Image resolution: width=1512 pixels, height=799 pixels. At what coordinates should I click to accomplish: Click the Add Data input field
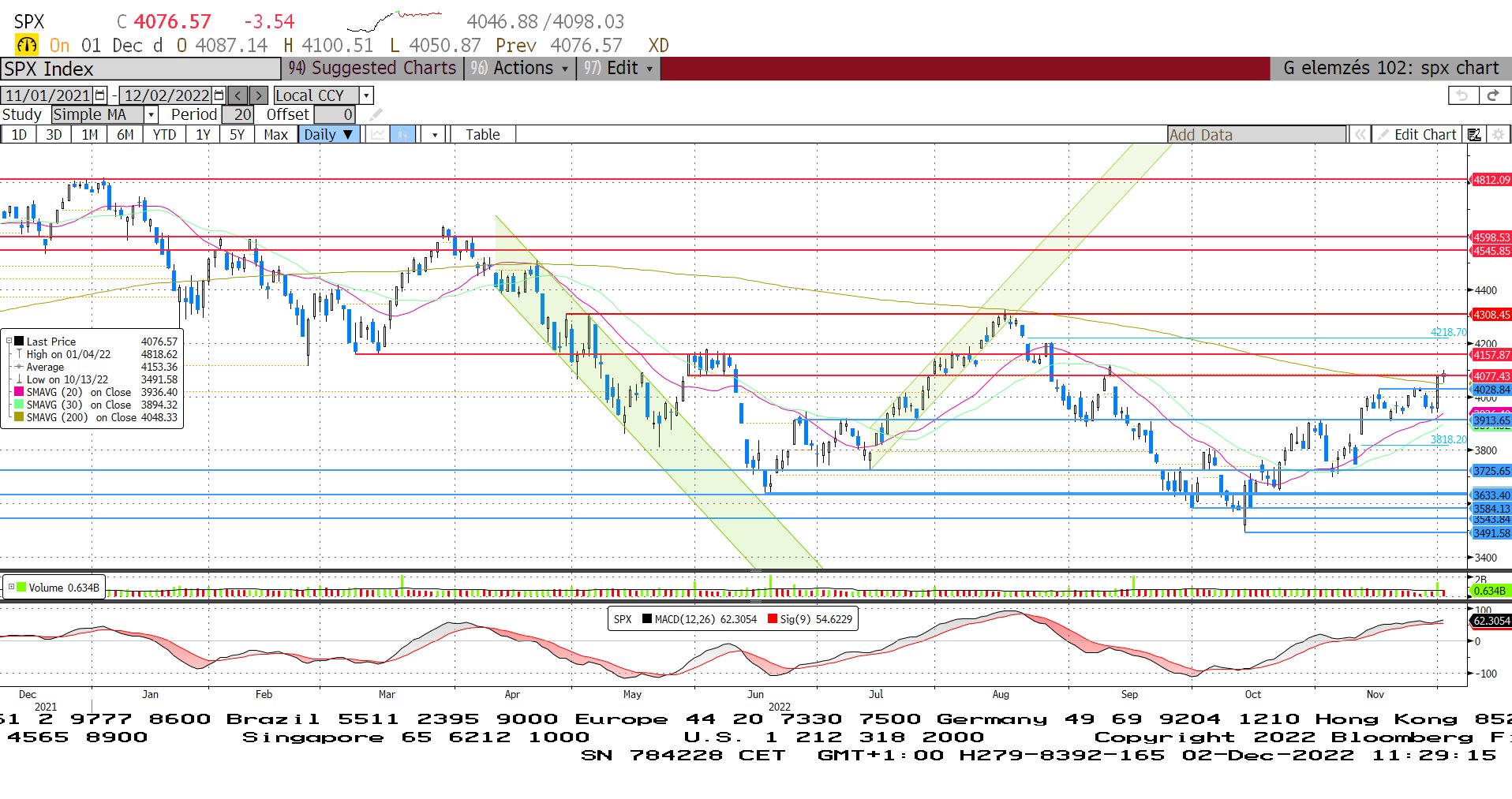[1257, 135]
